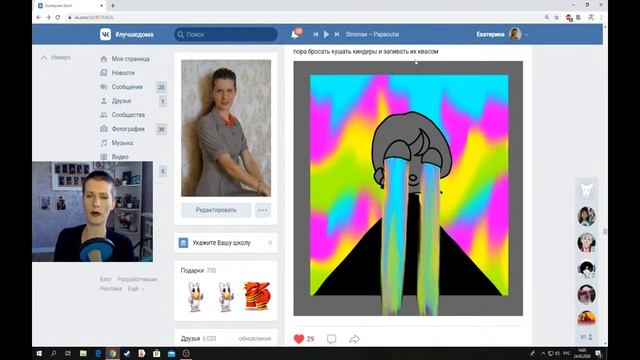Open a new browser tab with plus
Viewport: 640px width, 360px height.
(113, 6)
